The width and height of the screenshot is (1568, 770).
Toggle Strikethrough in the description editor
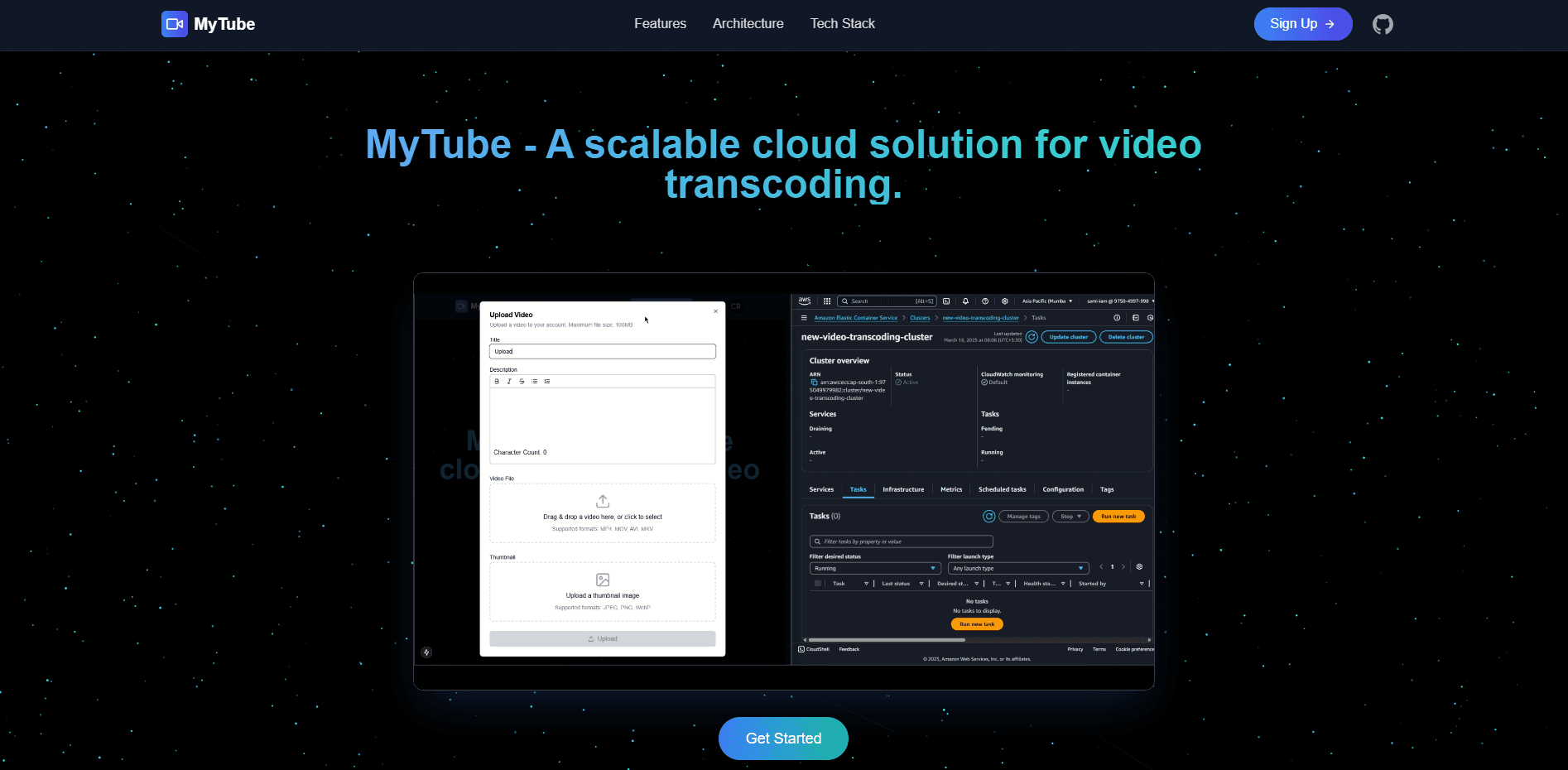pos(522,382)
